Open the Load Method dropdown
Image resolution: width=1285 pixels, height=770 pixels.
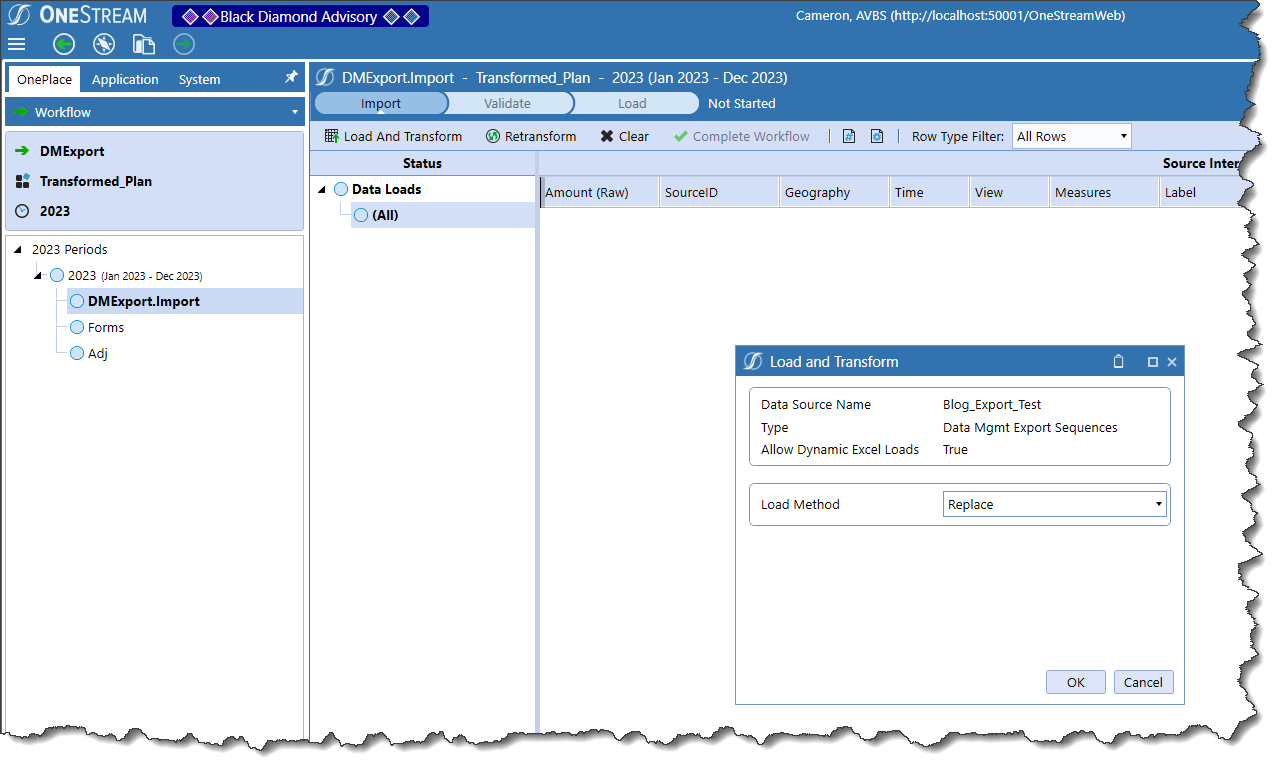pyautogui.click(x=1055, y=504)
